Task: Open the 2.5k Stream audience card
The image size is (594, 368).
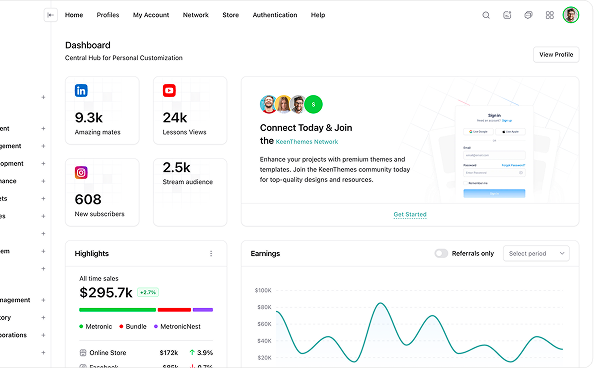Action: (x=190, y=193)
